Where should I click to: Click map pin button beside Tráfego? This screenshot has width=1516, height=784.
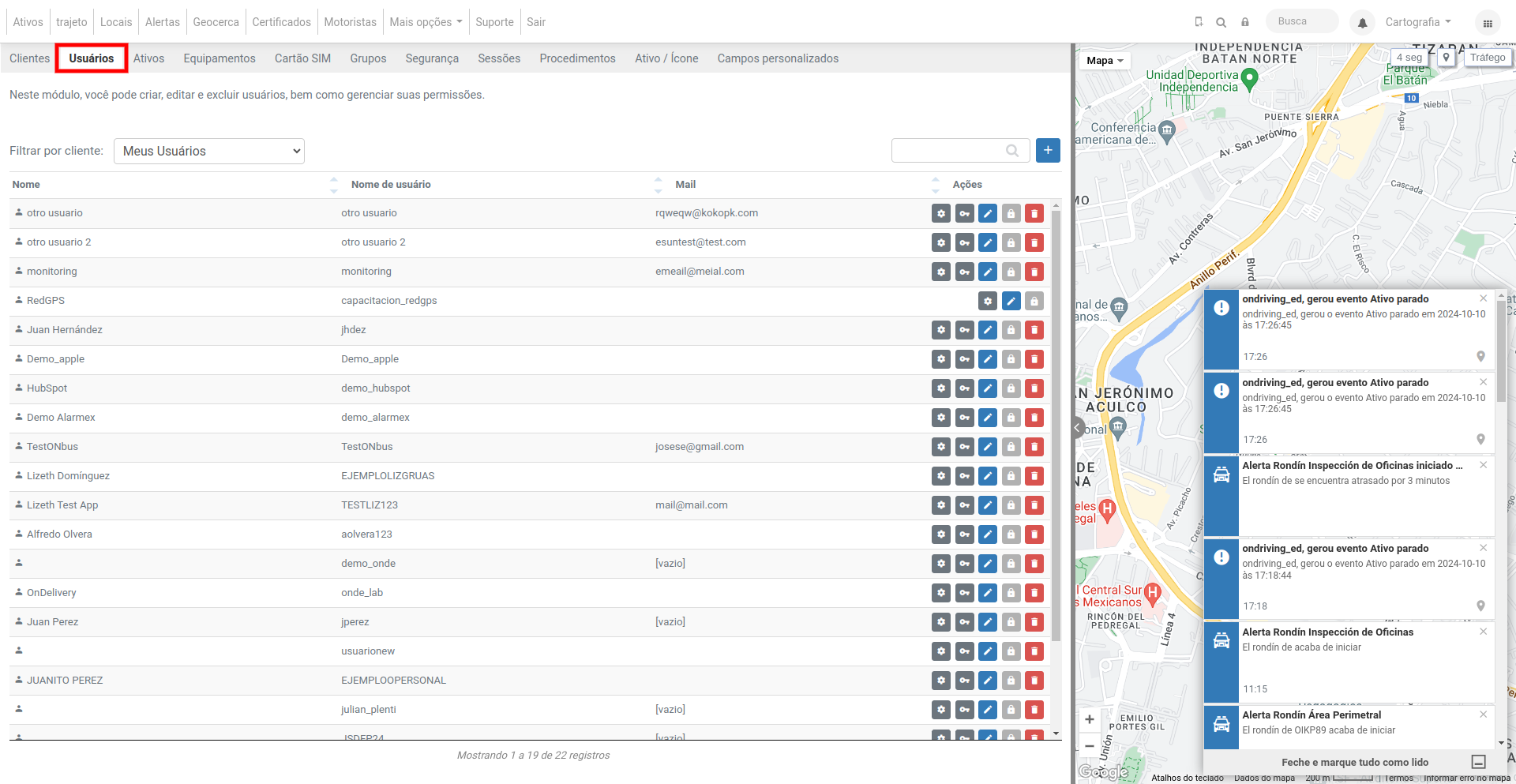tap(1447, 58)
